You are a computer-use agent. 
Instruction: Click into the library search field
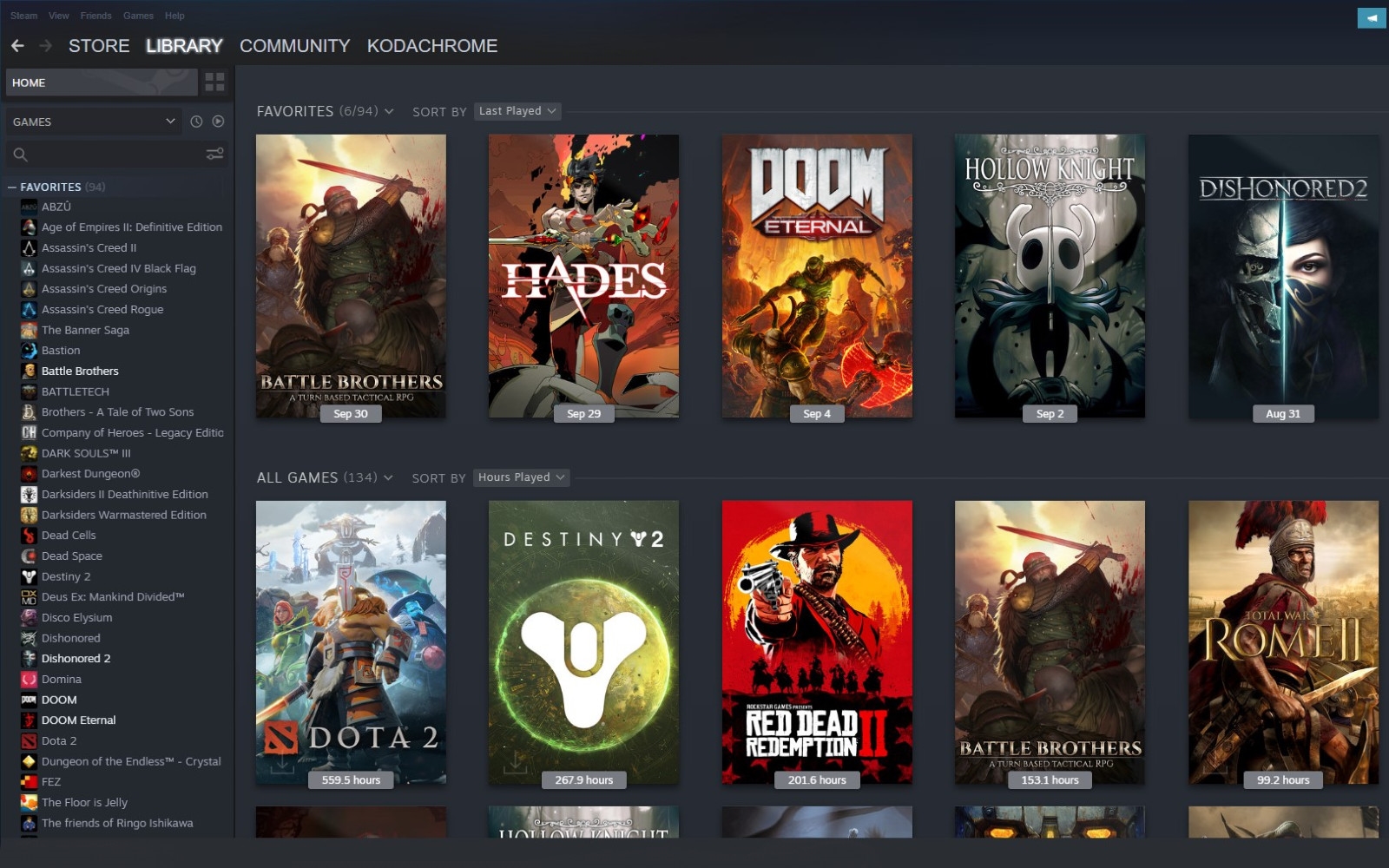[x=117, y=155]
